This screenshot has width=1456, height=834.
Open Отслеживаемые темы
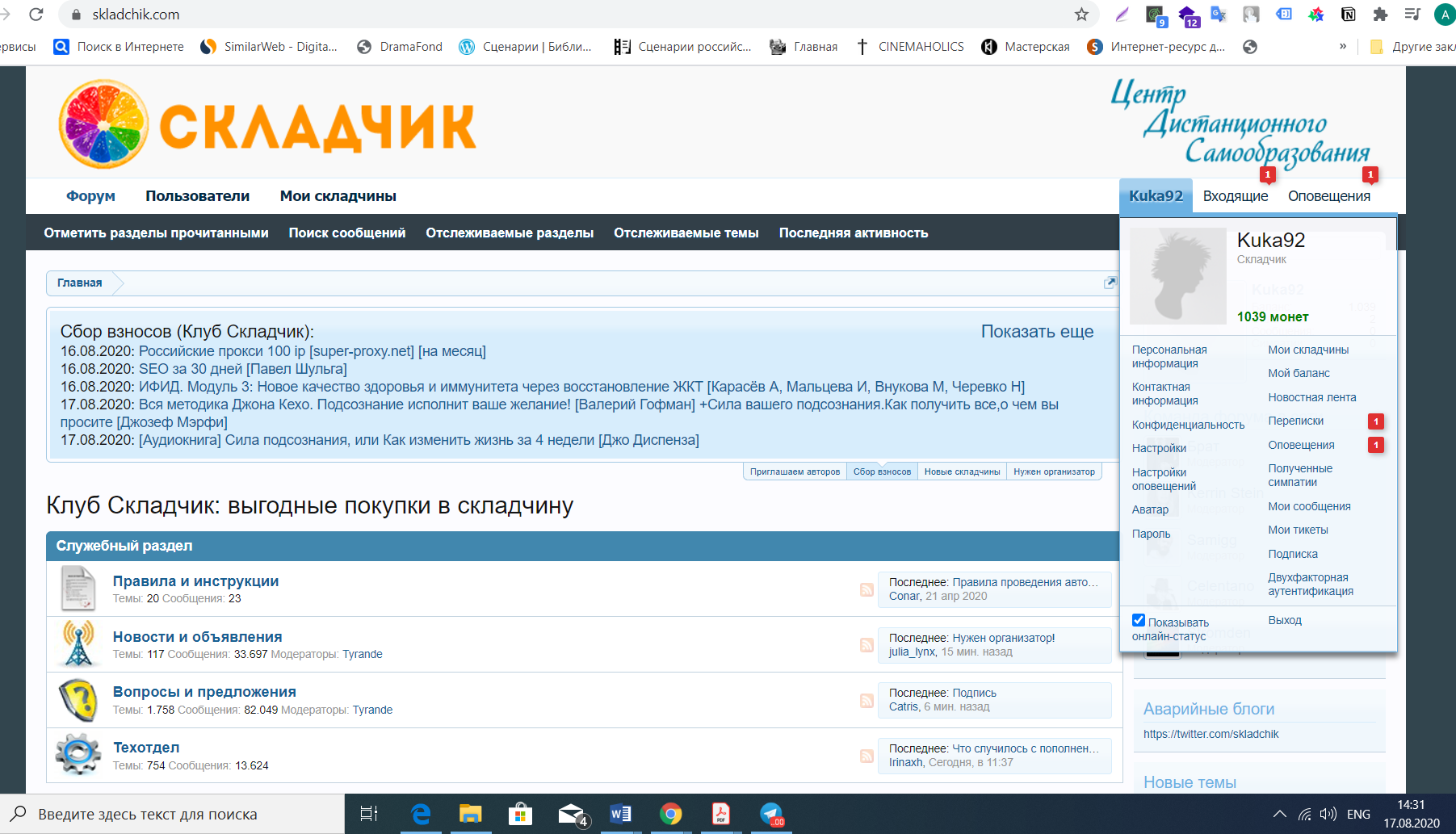pyautogui.click(x=686, y=233)
